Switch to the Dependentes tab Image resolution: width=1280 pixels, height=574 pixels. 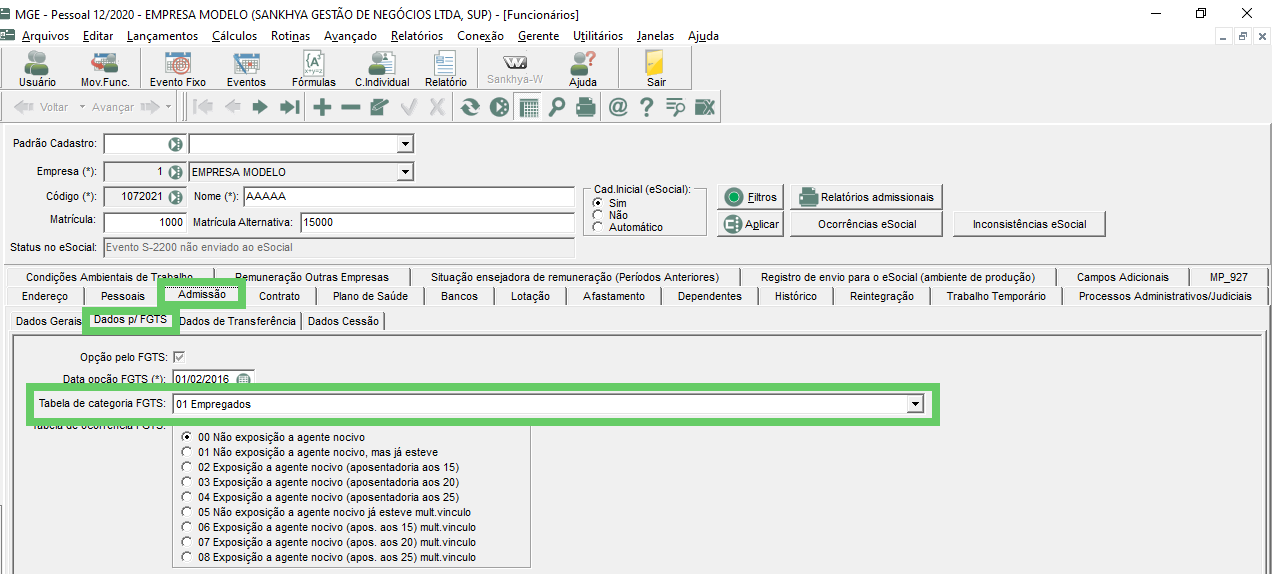coord(710,296)
